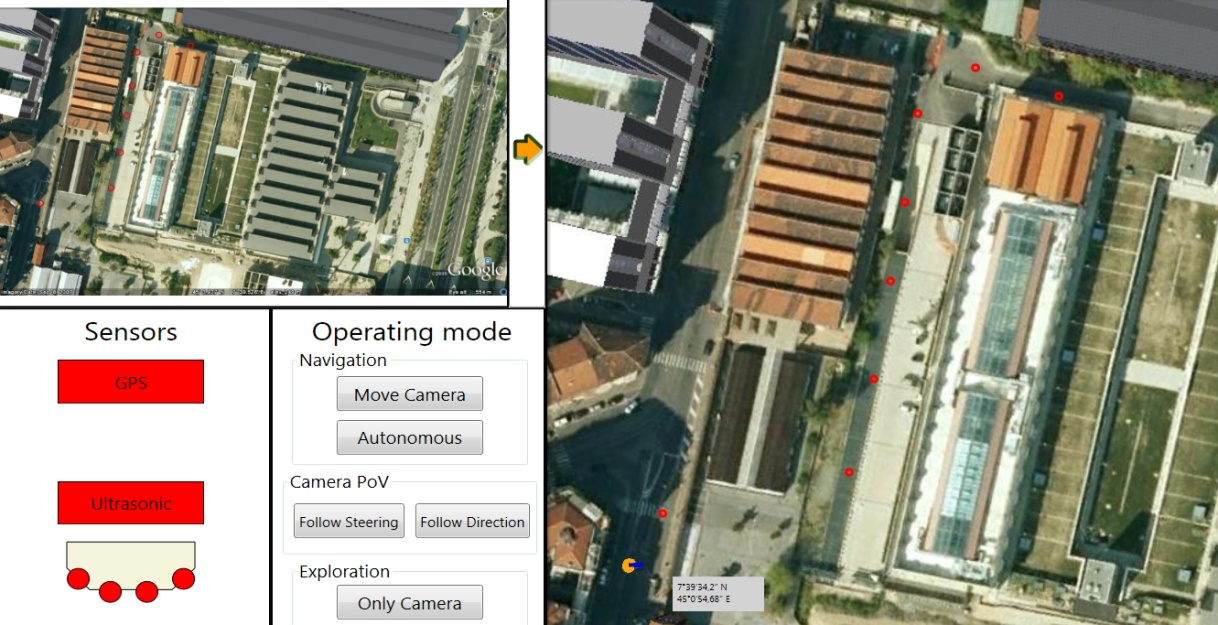The image size is (1218, 625).
Task: Select the third-from-left ultrasonic sensor circle
Action: coord(147,591)
